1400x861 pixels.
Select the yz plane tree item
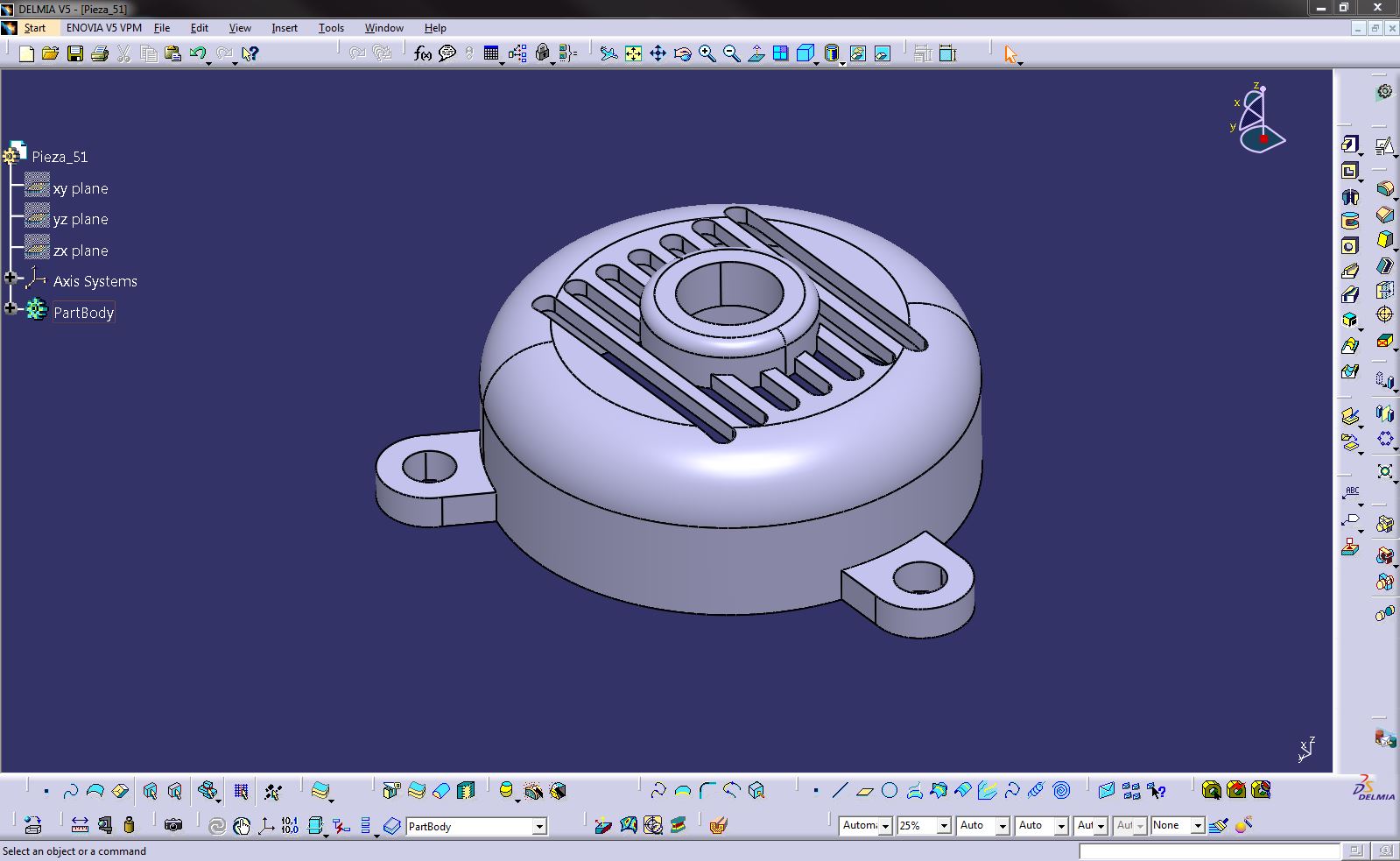click(81, 219)
